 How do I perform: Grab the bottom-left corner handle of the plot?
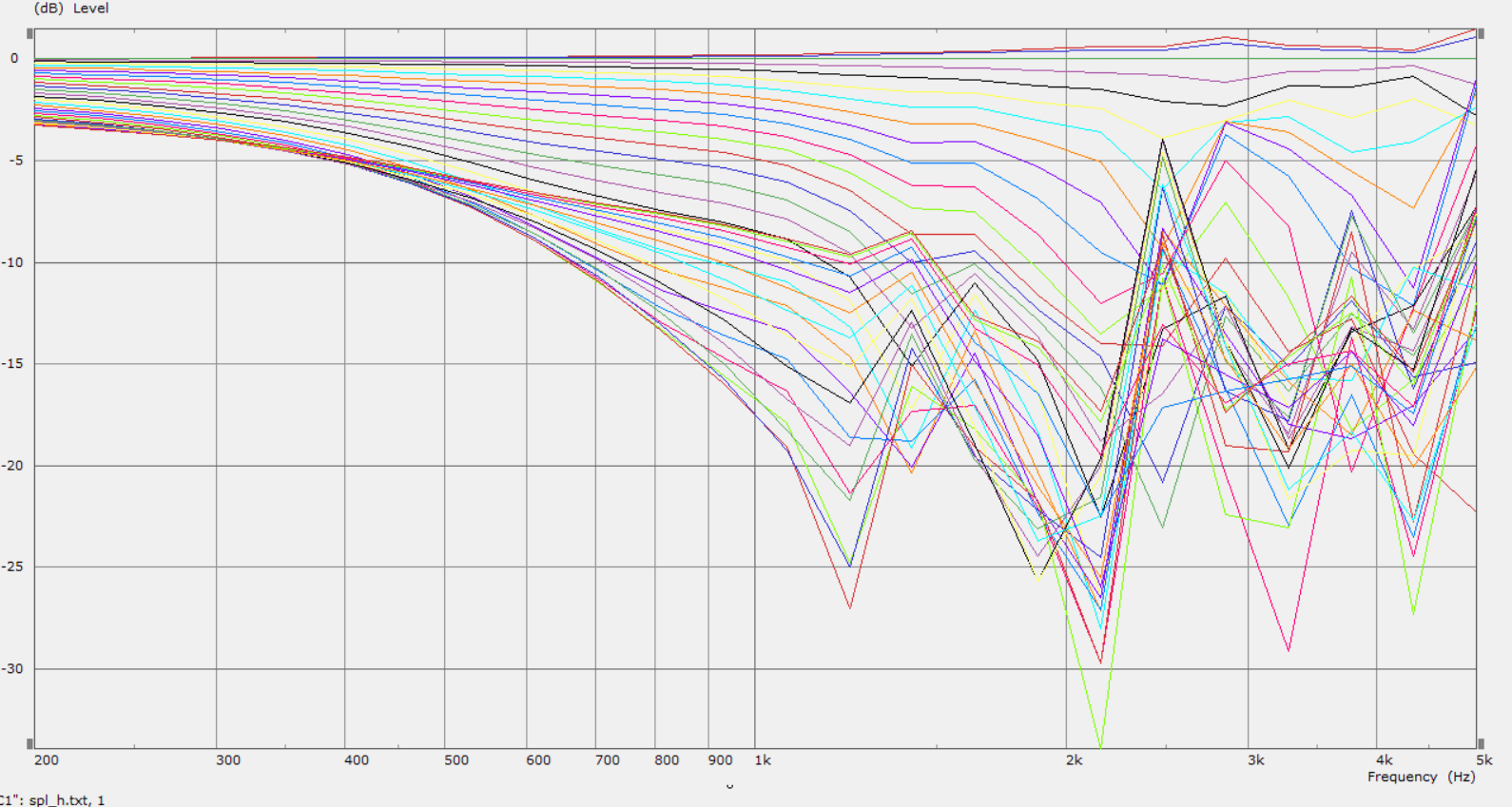pos(30,744)
